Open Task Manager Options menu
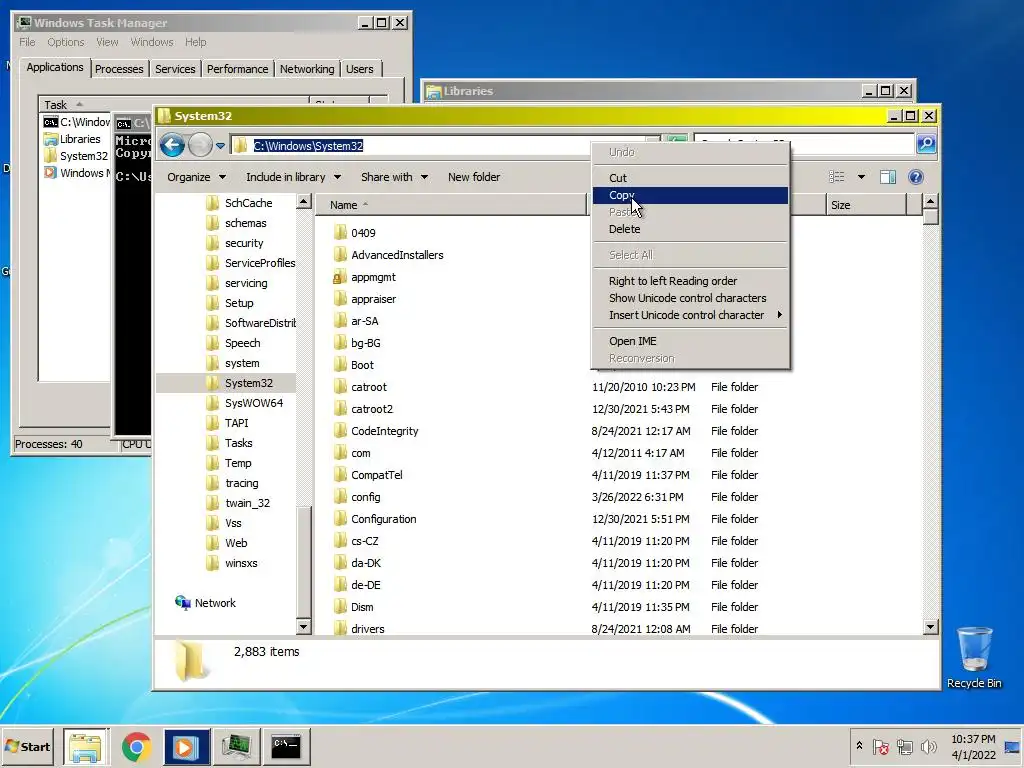The height and width of the screenshot is (768, 1024). point(65,42)
